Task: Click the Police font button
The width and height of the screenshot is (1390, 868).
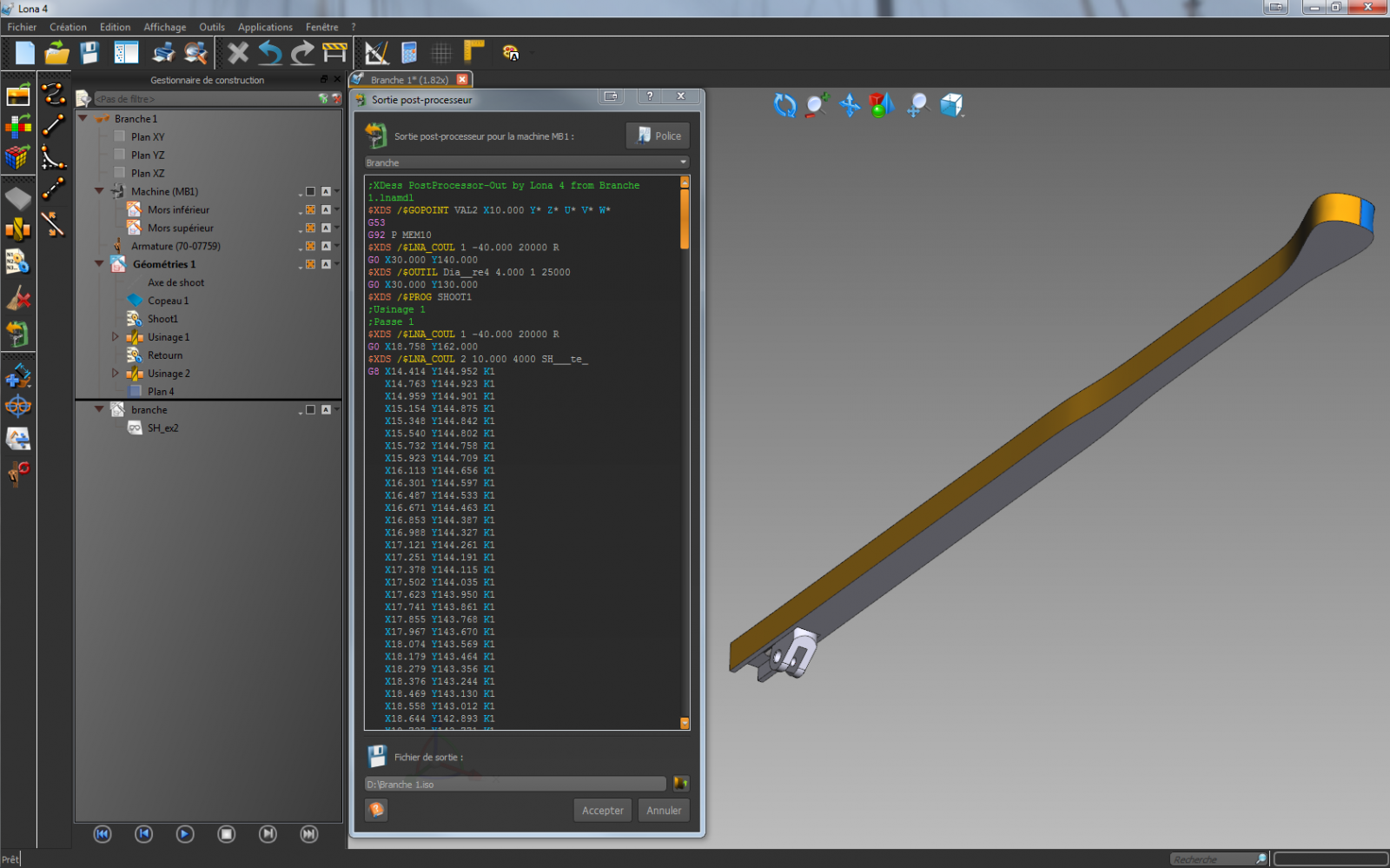Action: (659, 136)
